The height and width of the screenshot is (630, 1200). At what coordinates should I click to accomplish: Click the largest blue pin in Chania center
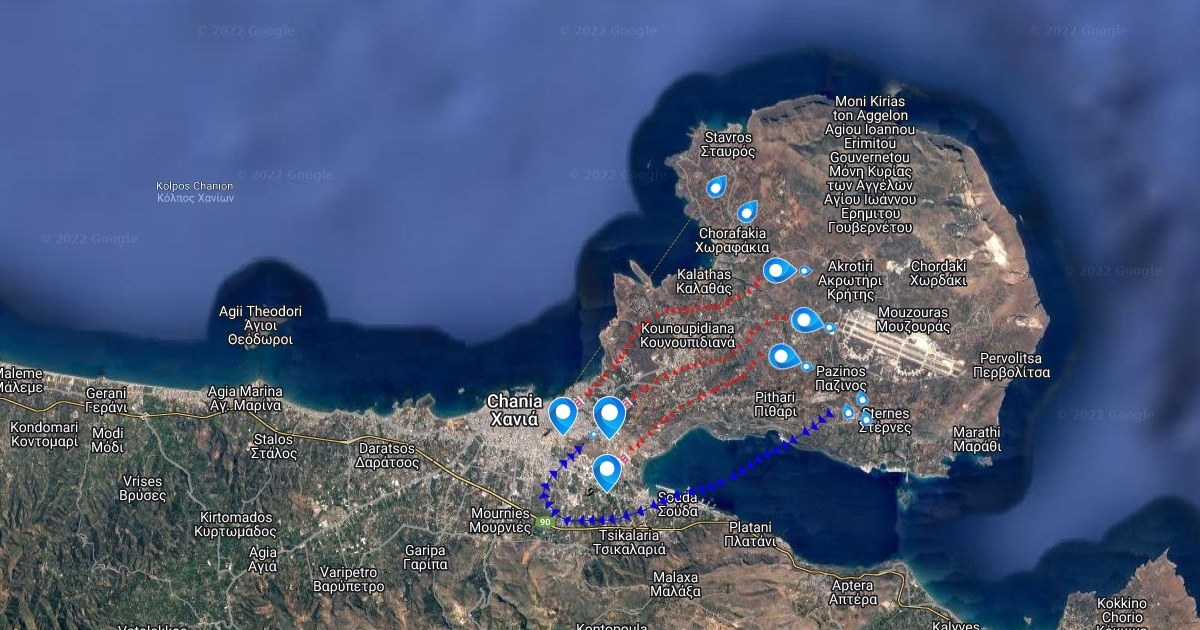609,417
